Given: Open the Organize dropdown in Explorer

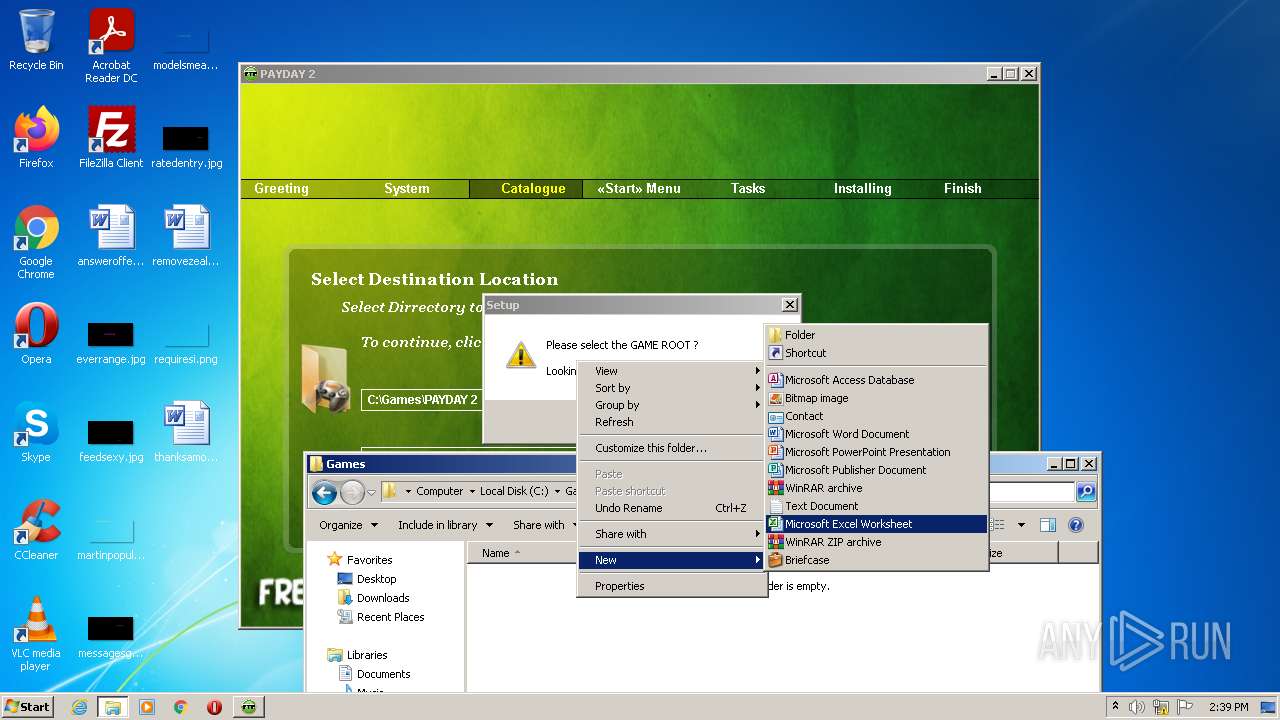Looking at the screenshot, I should click(x=348, y=525).
